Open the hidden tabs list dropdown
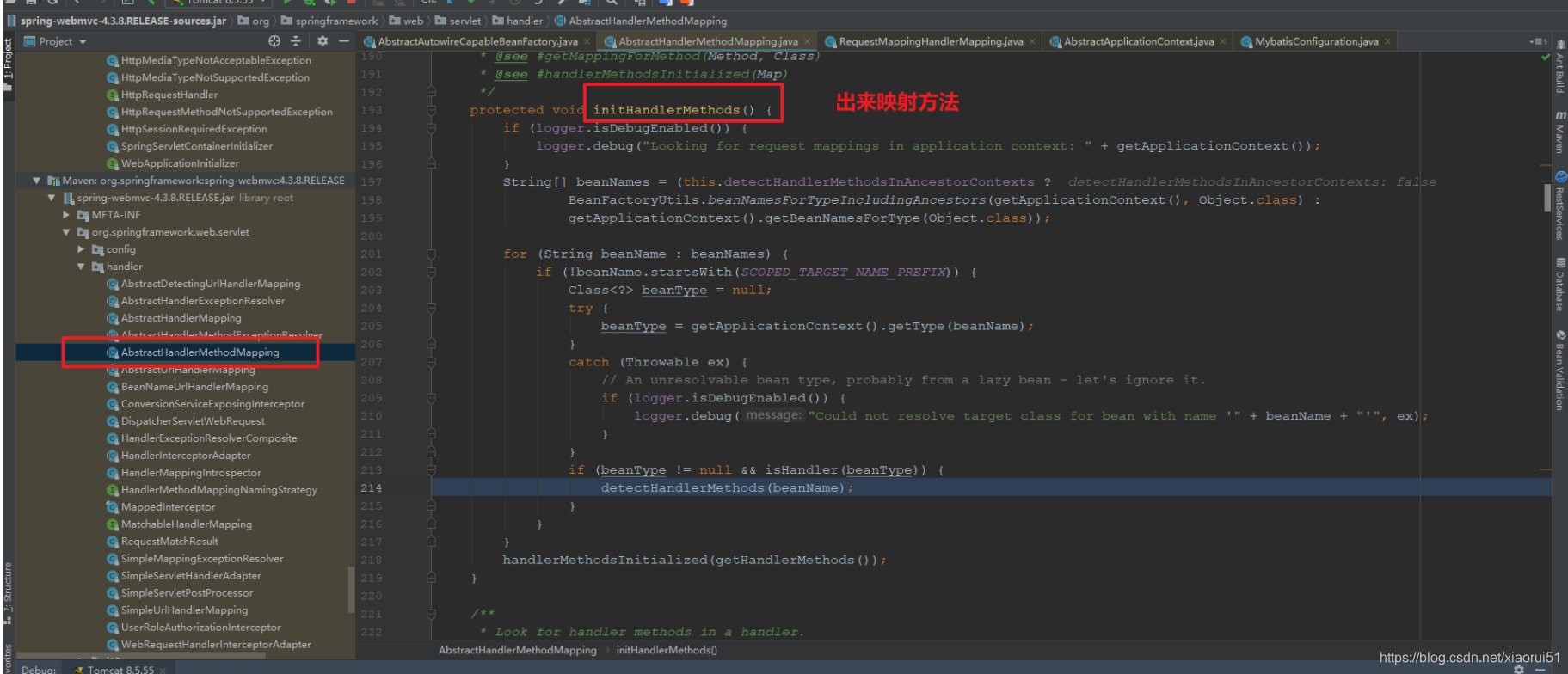Screen dimensions: 1568x674 pos(1539,41)
